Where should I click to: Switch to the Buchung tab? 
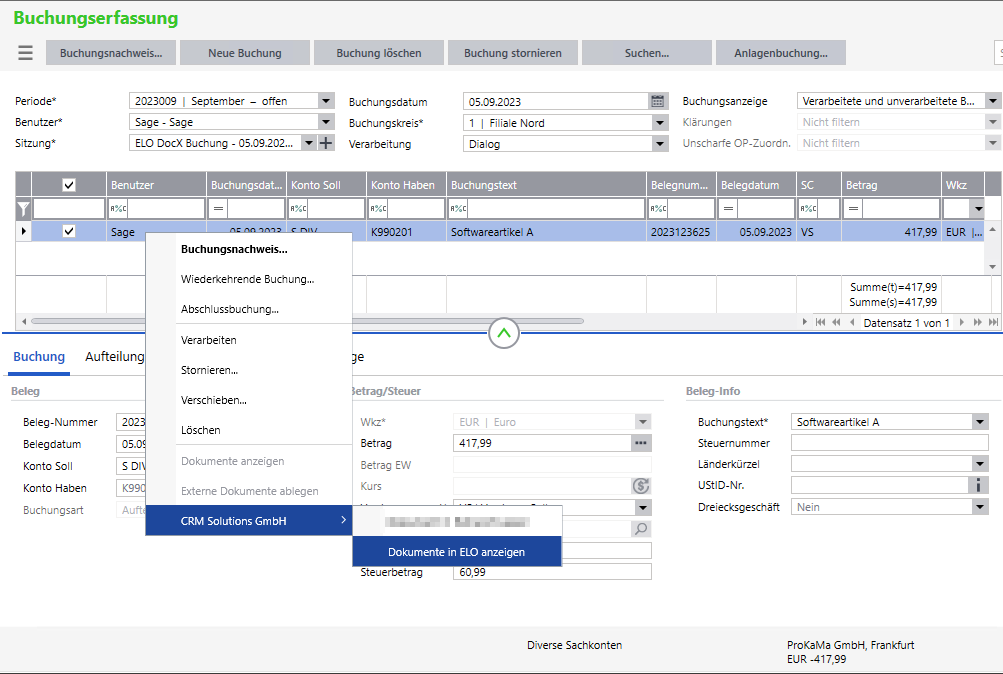pyautogui.click(x=39, y=357)
